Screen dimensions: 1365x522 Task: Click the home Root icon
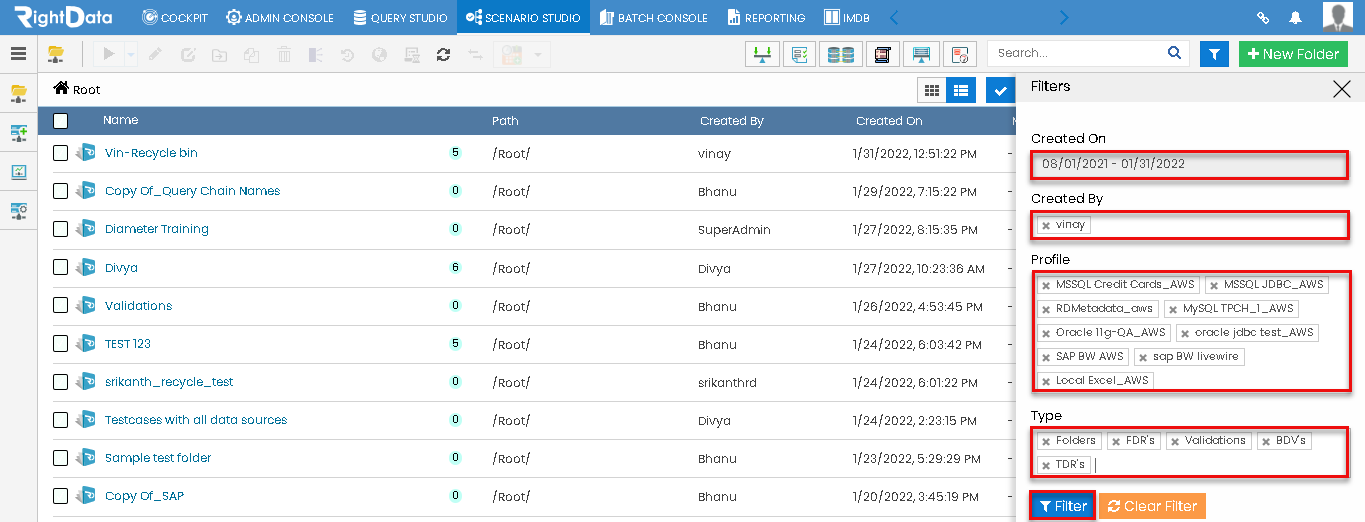coord(61,89)
